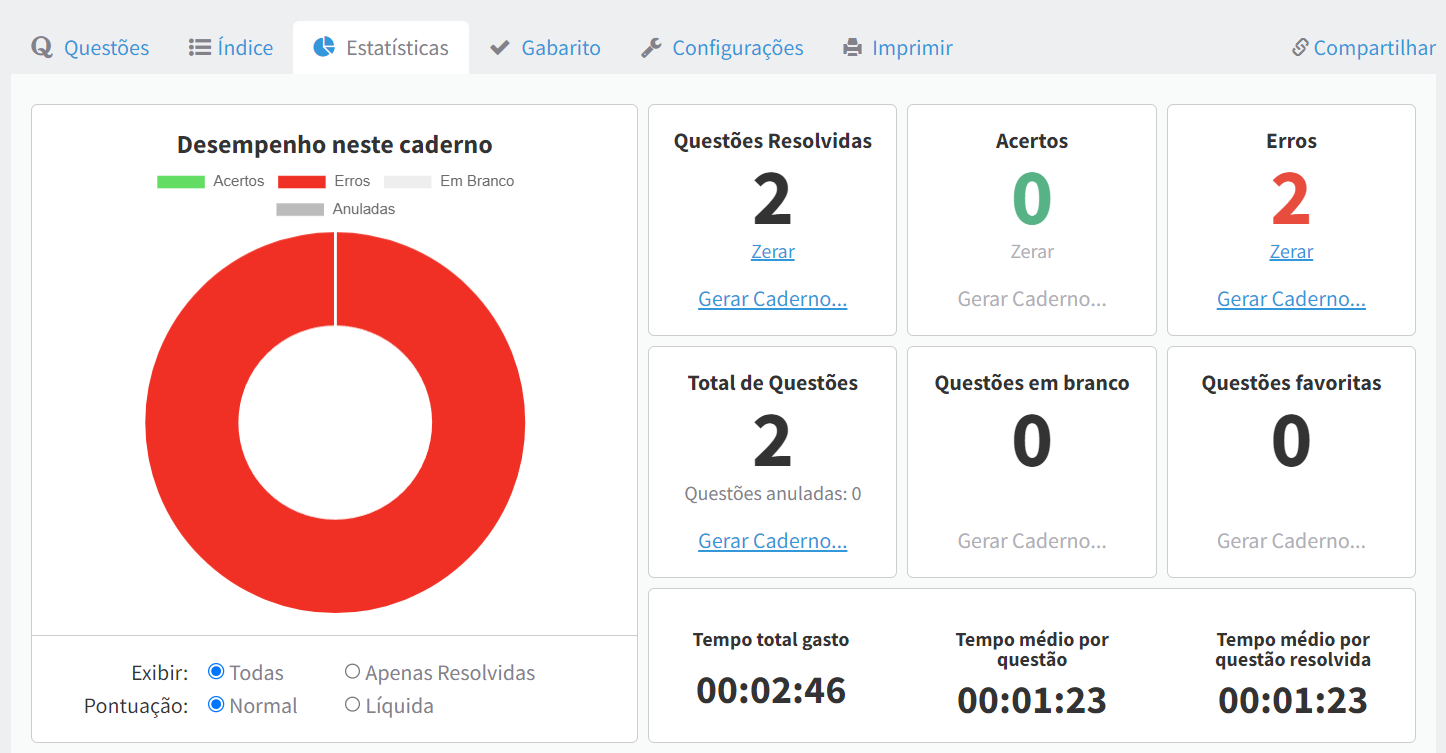Open Gerar Caderno under Erros
The width and height of the screenshot is (1446, 753).
tap(1291, 299)
